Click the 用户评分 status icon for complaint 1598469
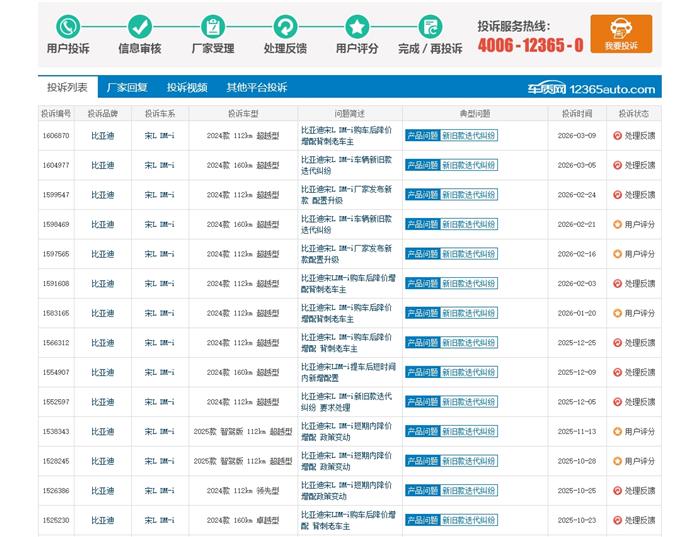Image resolution: width=700 pixels, height=537 pixels. point(617,225)
